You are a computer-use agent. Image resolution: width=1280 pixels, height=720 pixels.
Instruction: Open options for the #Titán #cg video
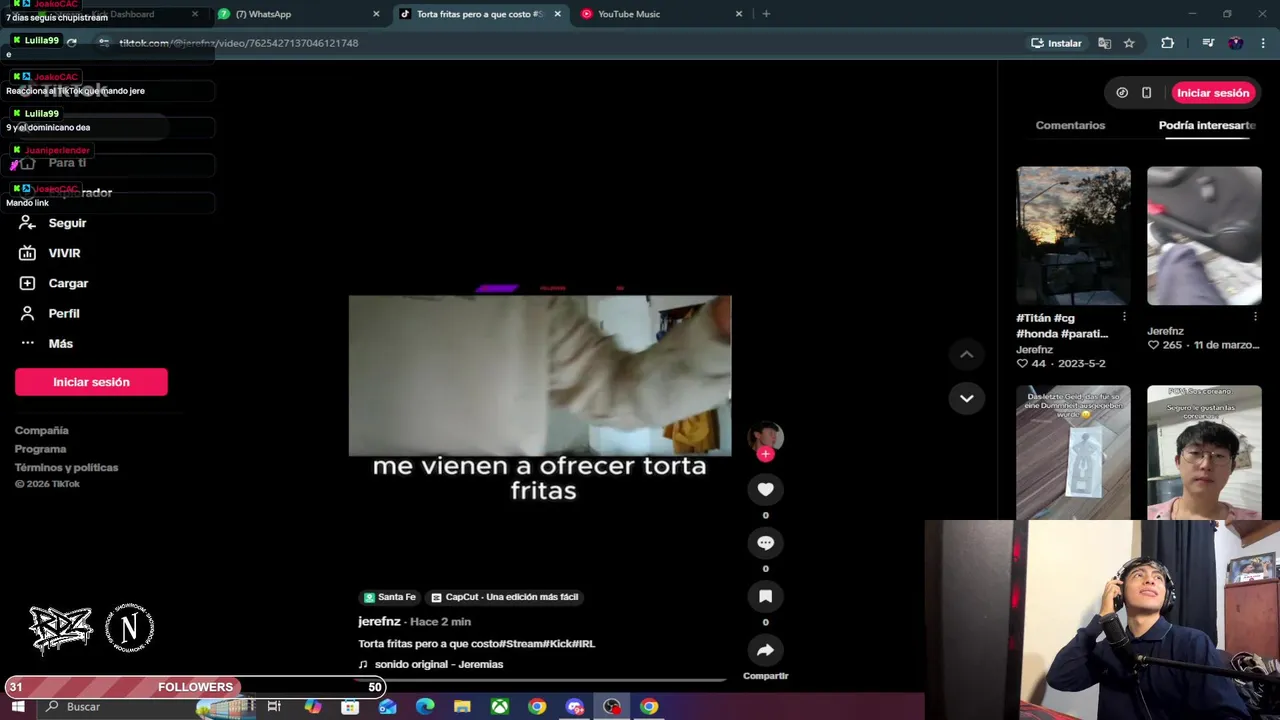(x=1124, y=317)
